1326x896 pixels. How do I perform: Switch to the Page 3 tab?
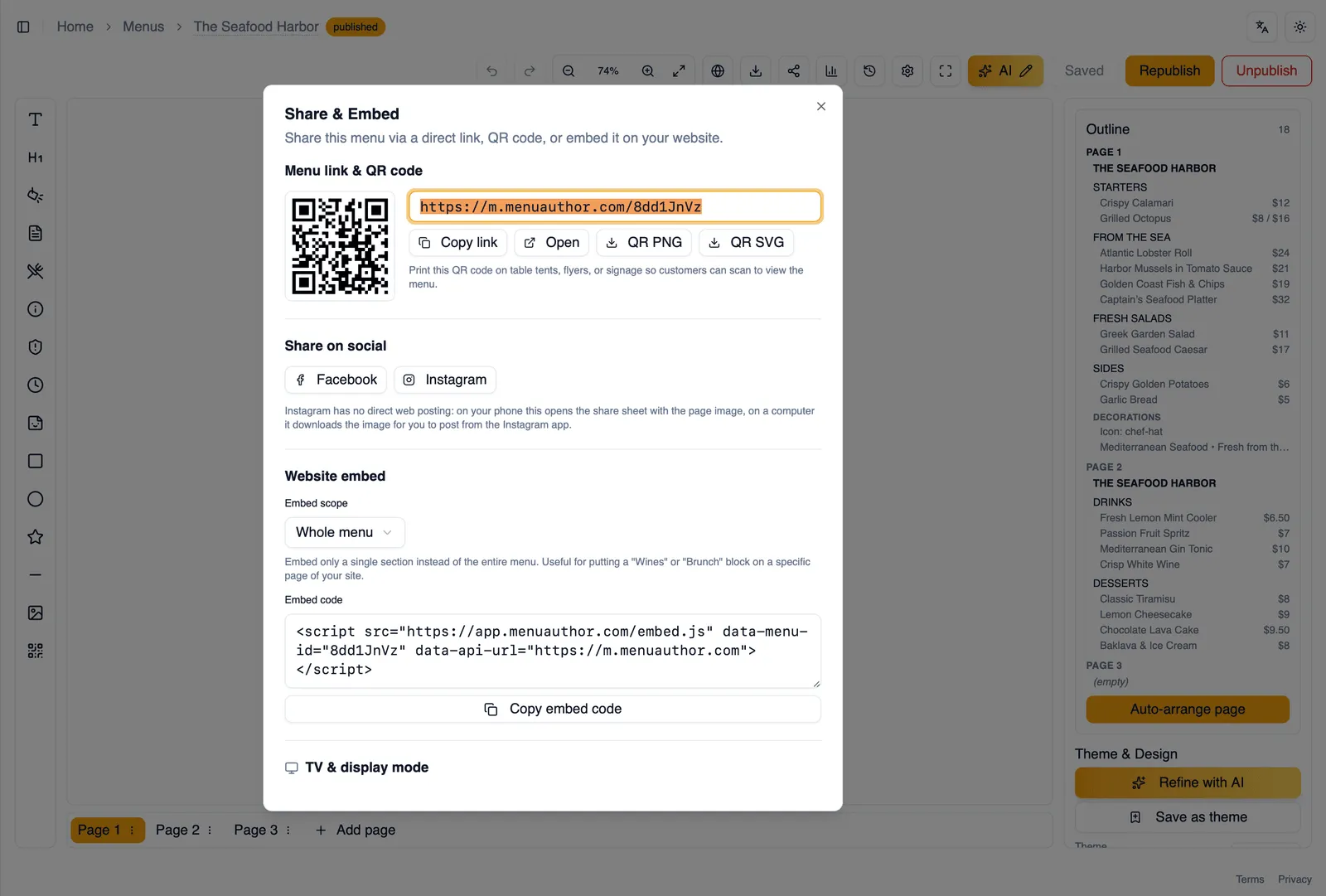coord(255,830)
